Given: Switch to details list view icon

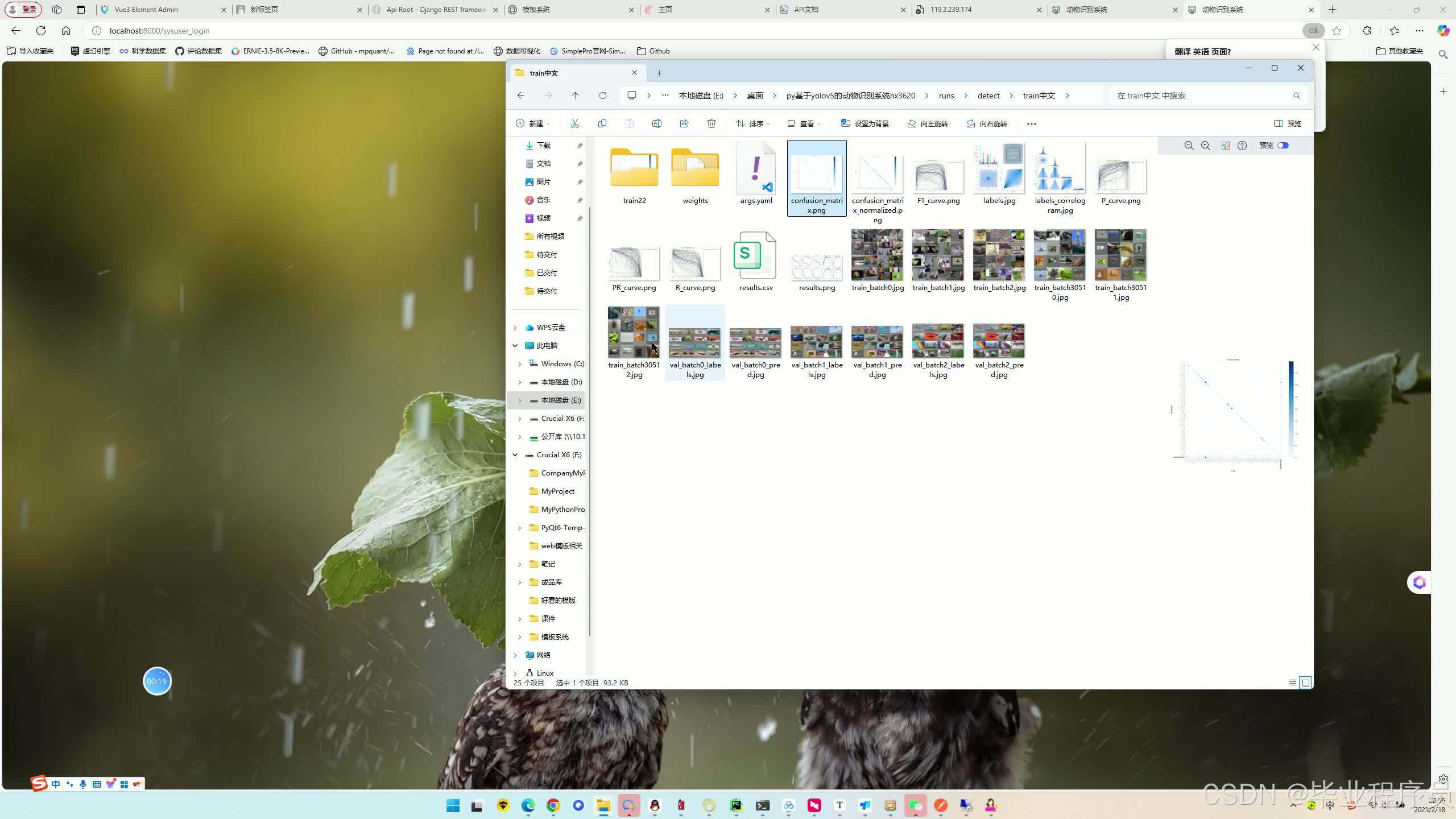Looking at the screenshot, I should click(x=1292, y=682).
